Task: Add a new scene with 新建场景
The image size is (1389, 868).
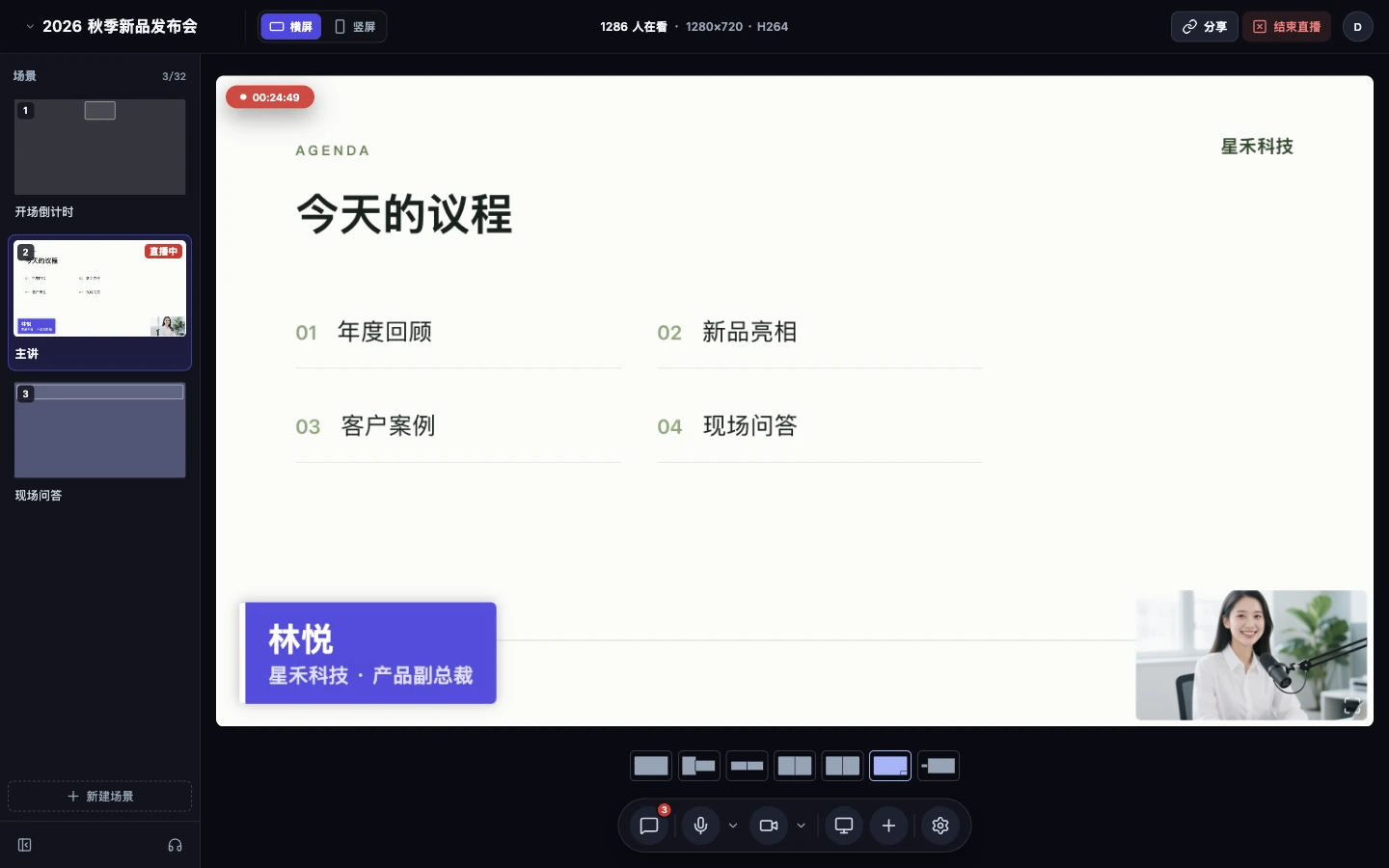Action: pyautogui.click(x=100, y=797)
